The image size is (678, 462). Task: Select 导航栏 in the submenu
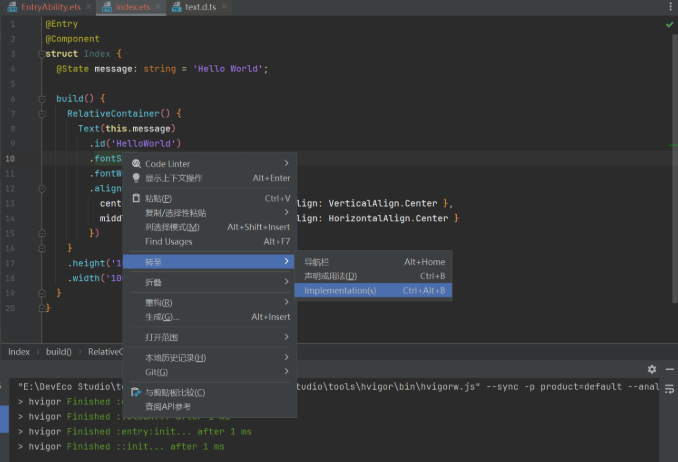373,262
